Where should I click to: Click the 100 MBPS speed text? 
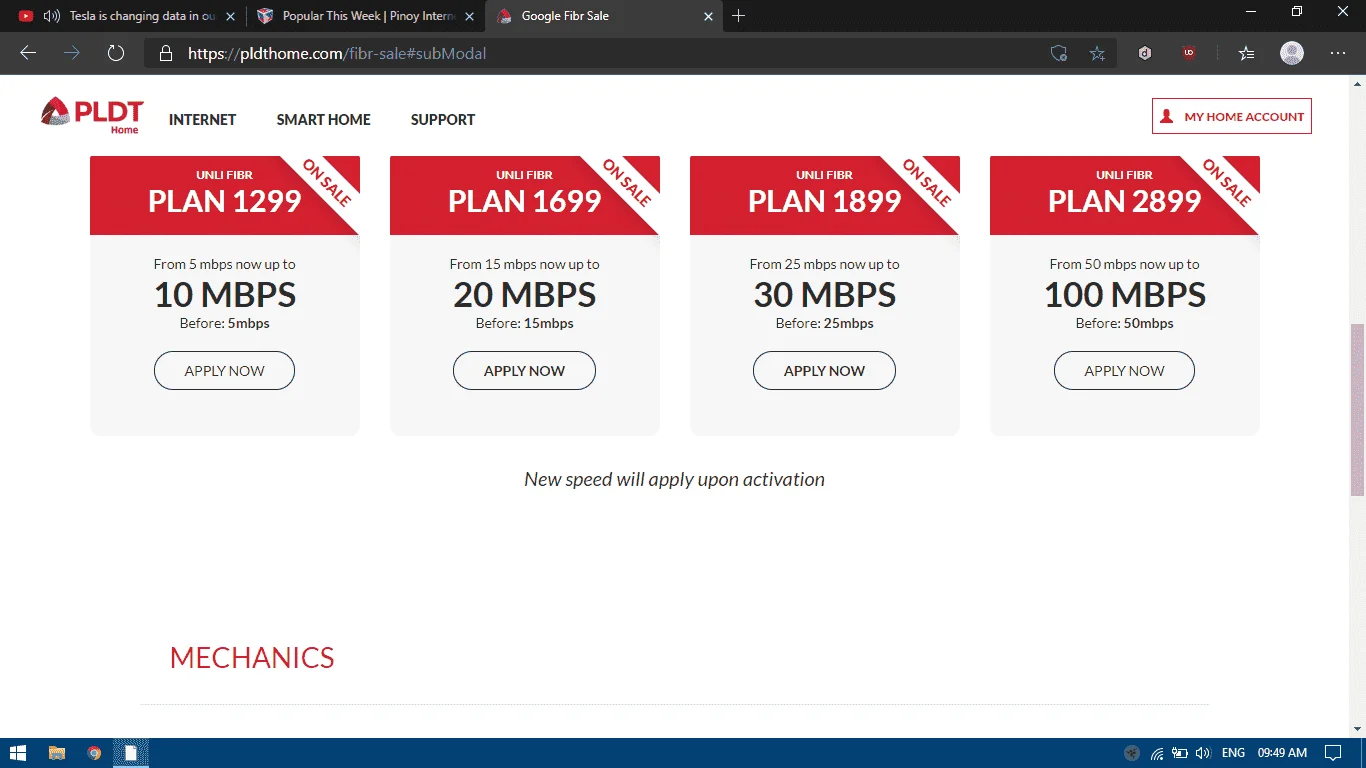tap(1125, 295)
